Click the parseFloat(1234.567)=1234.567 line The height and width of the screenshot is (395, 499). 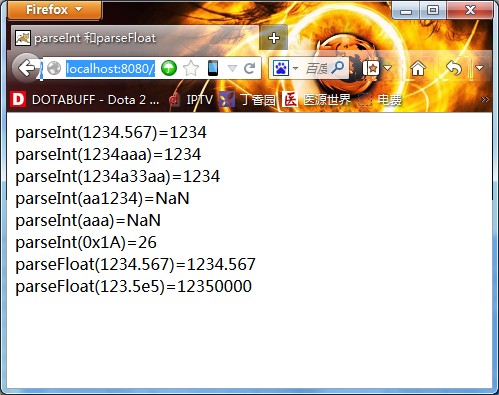(x=135, y=265)
